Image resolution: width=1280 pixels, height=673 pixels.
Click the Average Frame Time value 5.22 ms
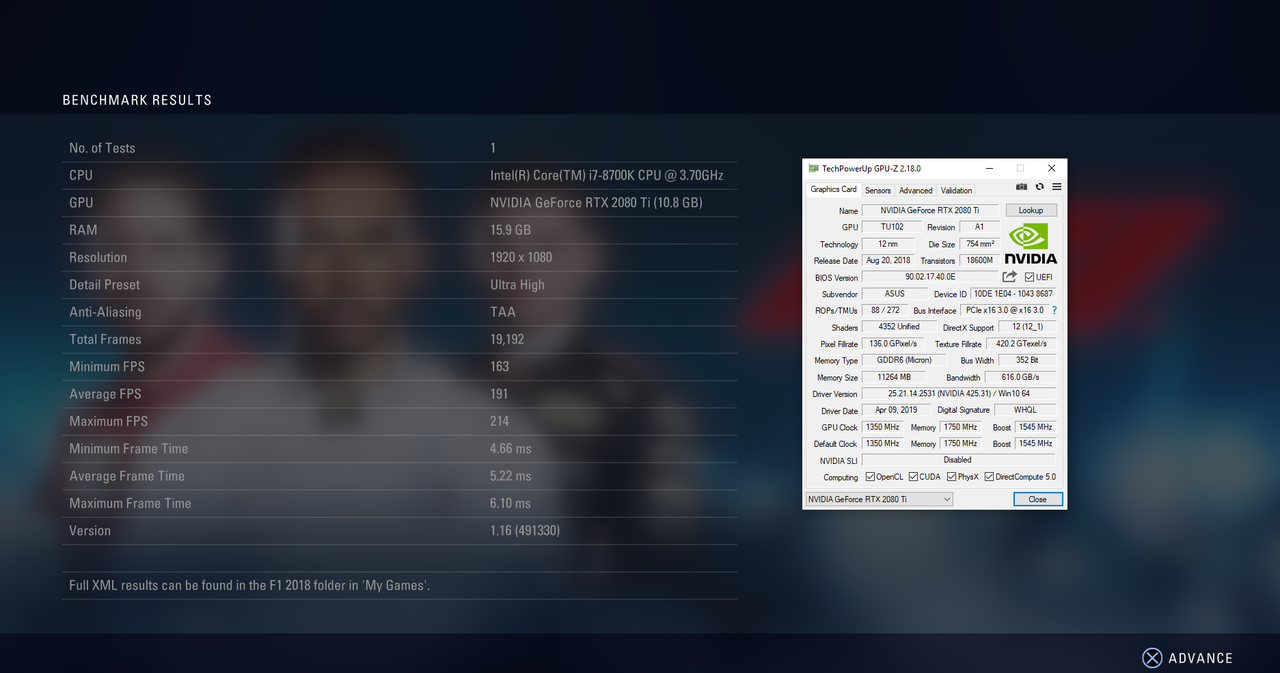tap(511, 476)
